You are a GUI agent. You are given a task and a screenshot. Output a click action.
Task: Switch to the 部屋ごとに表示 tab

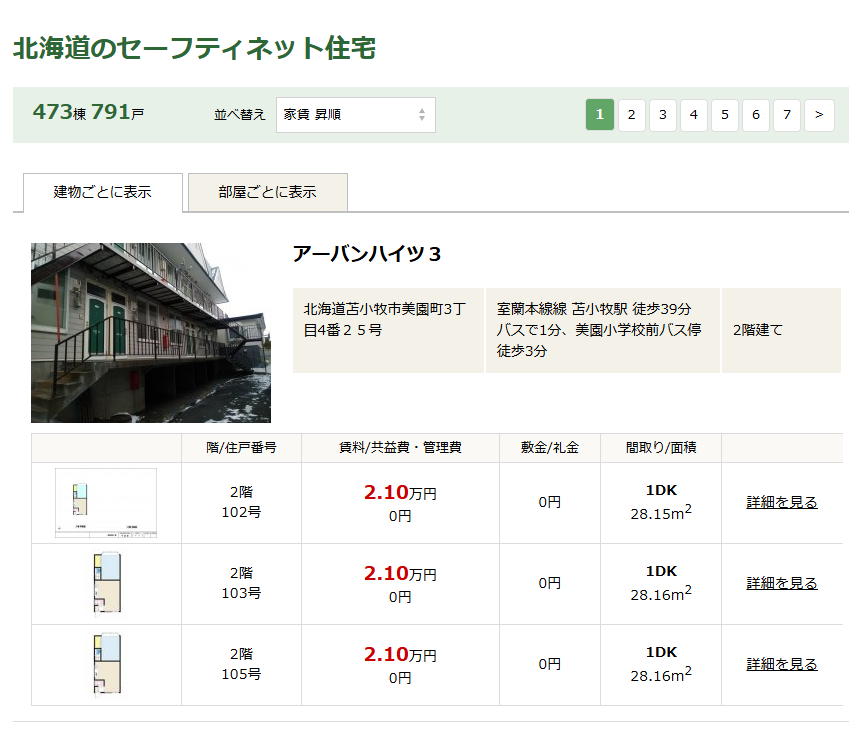(x=266, y=192)
